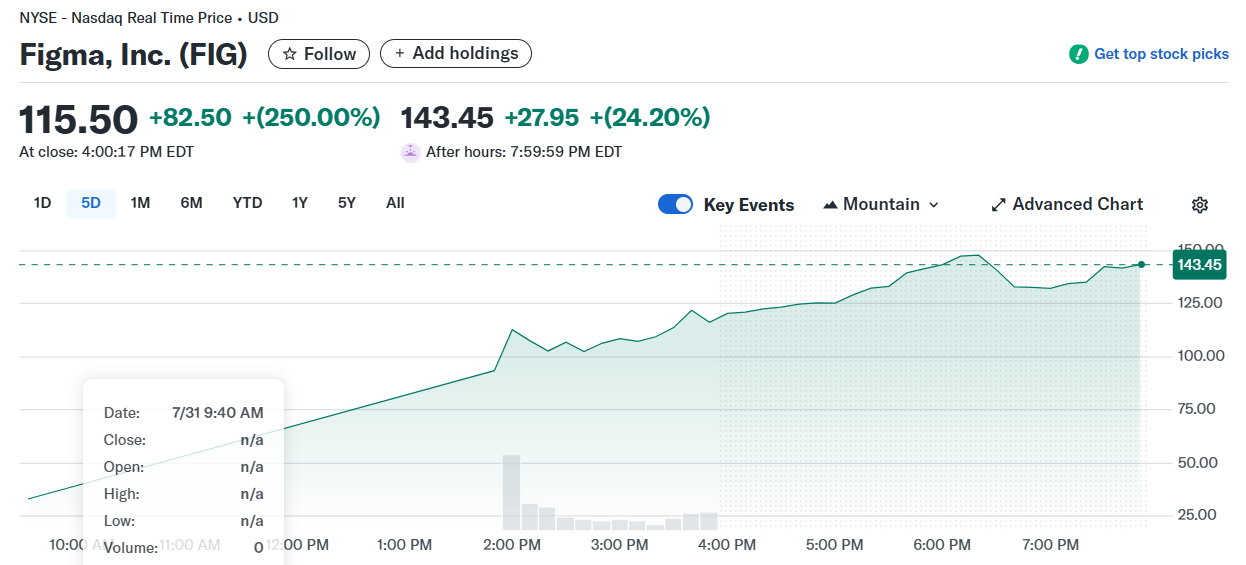Click the 1:00 PM x-axis label

pyautogui.click(x=404, y=545)
